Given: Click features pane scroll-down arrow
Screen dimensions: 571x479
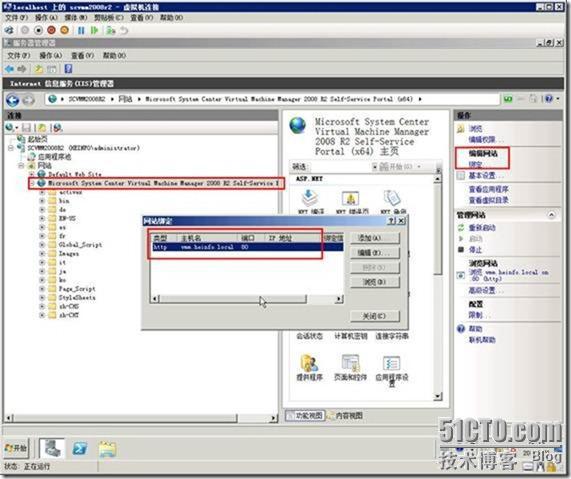Looking at the screenshot, I should click(438, 396).
